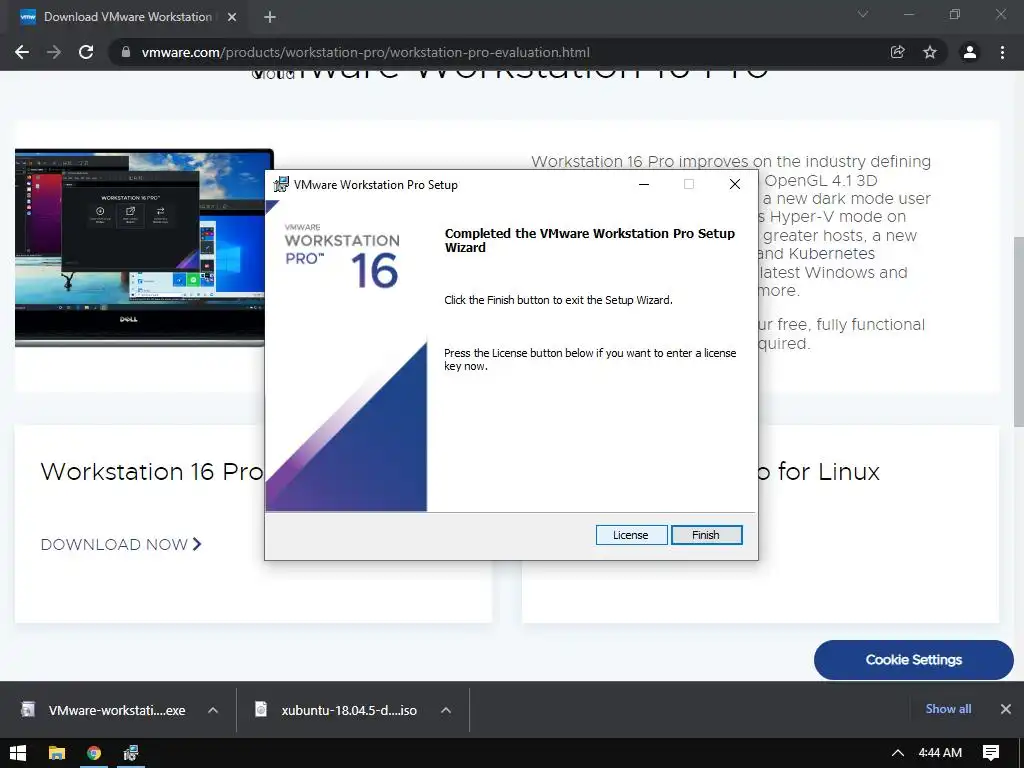Expand options for VMware-workstation exe download
1024x768 pixels.
point(213,710)
